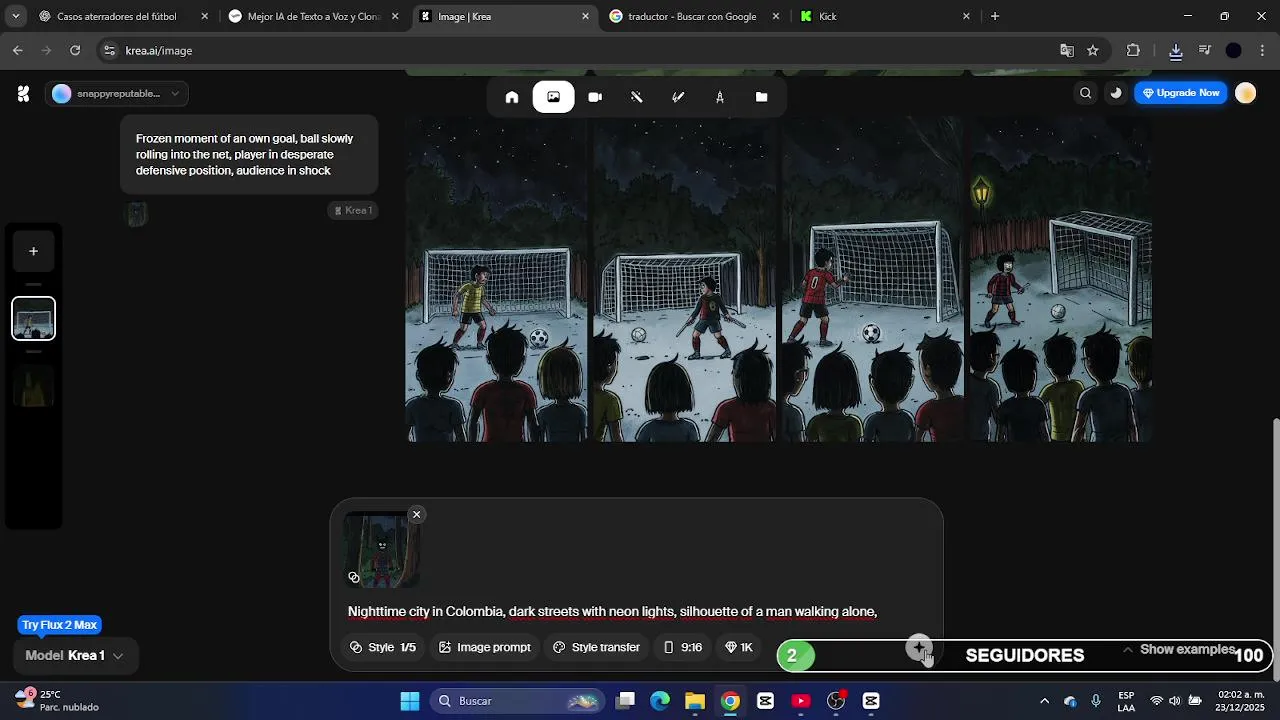Open File Explorer from taskbar

pos(695,701)
